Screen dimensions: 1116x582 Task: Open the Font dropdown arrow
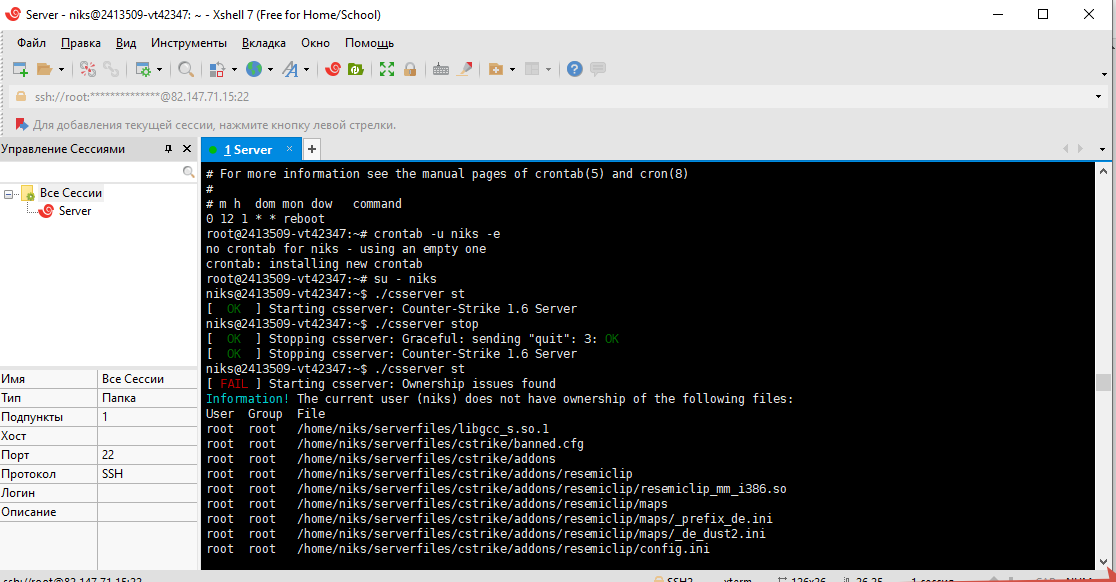point(307,69)
